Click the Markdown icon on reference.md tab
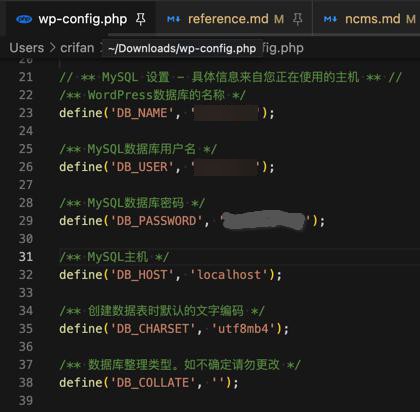420x412 pixels. pos(174,19)
